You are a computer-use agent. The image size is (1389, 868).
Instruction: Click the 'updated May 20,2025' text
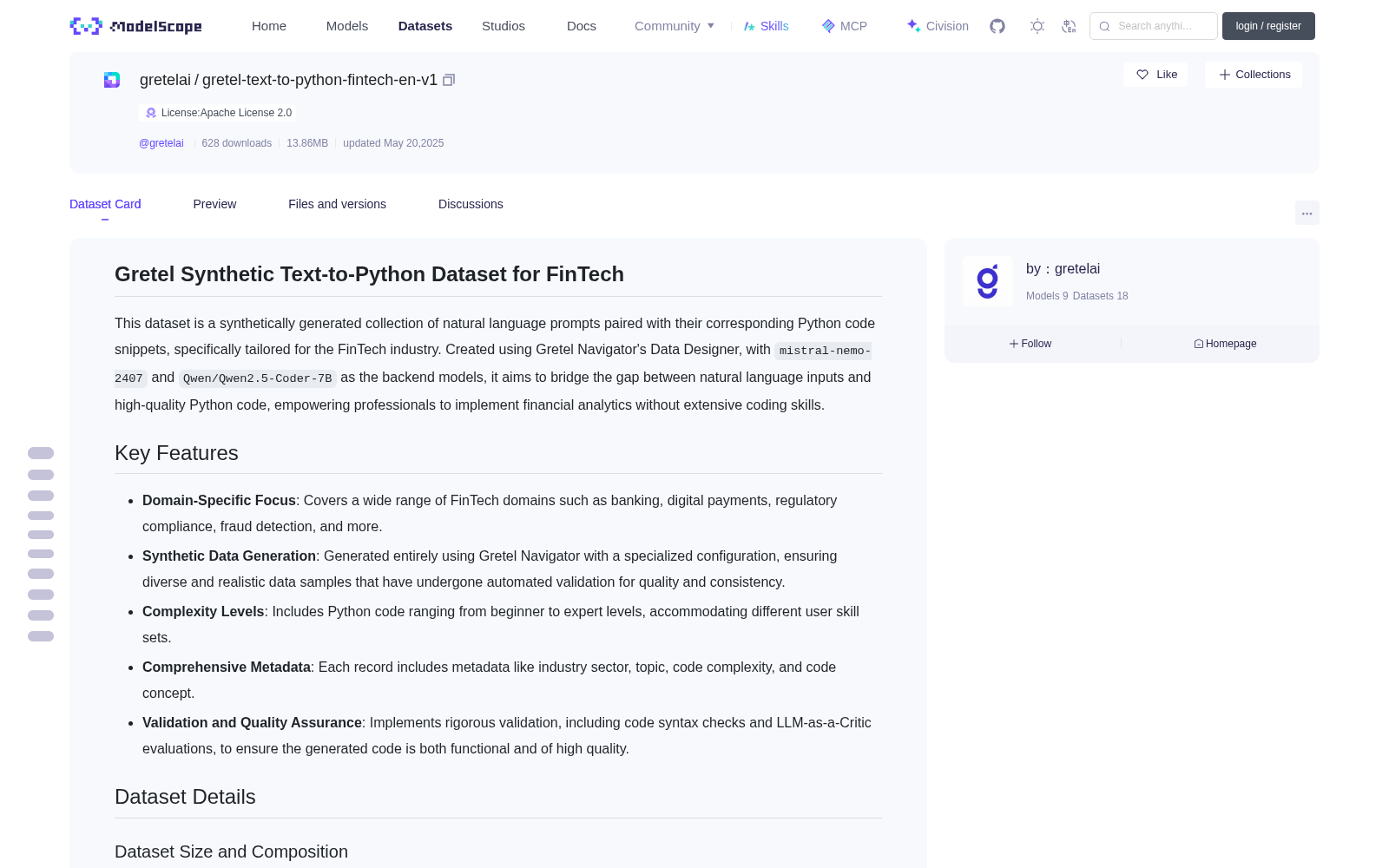click(x=393, y=143)
